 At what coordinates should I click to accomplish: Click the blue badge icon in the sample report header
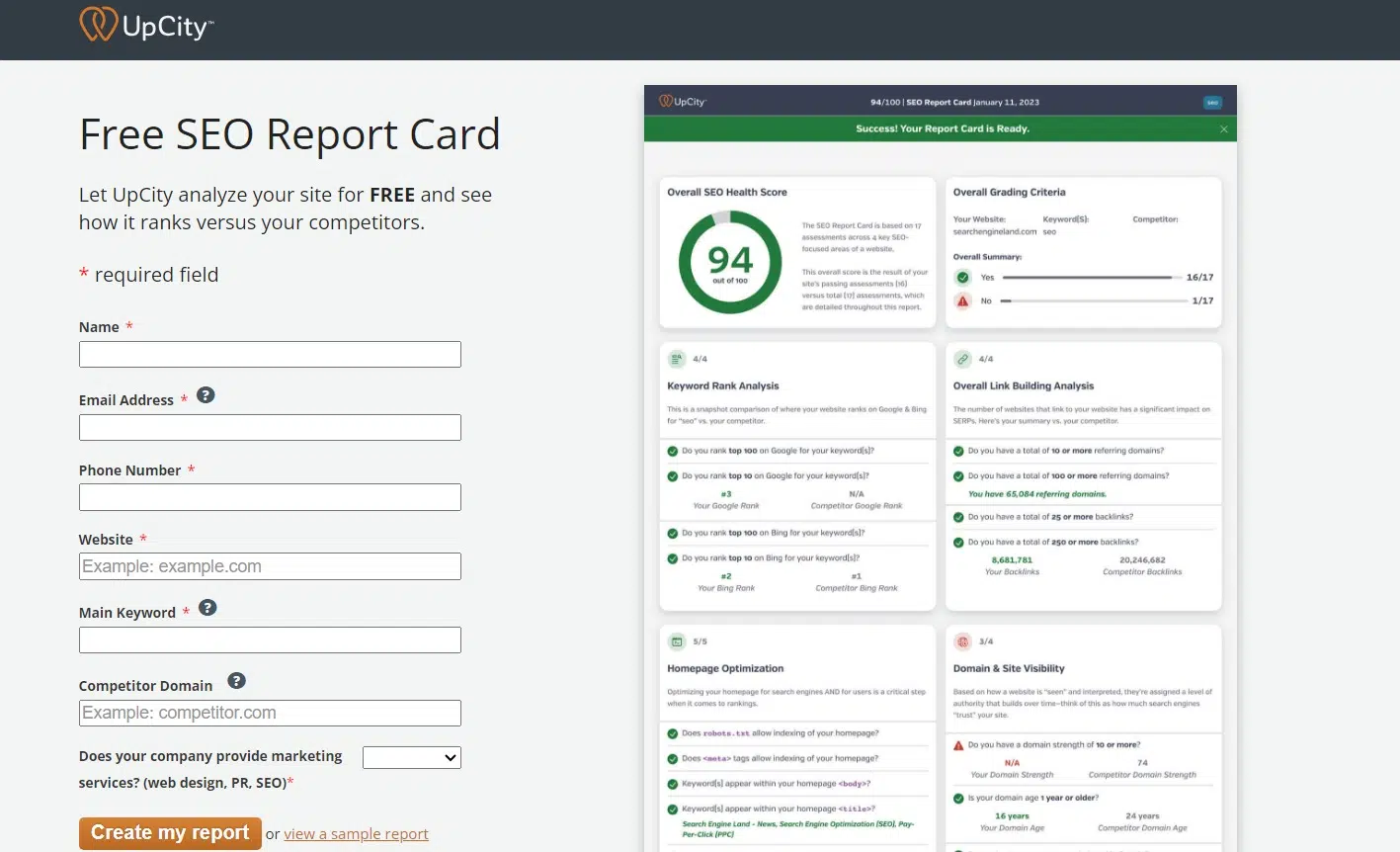pyautogui.click(x=1212, y=103)
